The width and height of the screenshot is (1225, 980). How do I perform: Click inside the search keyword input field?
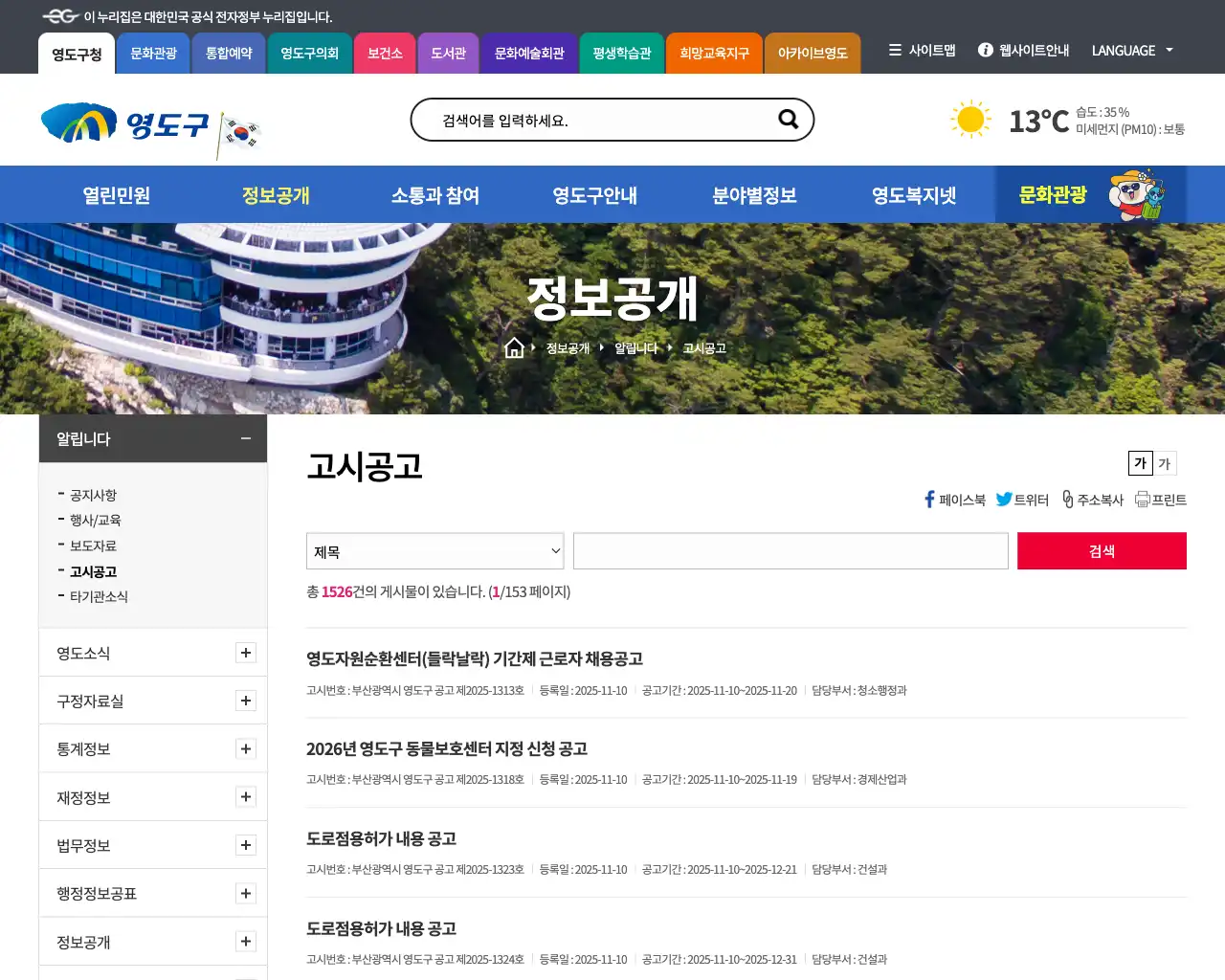791,550
